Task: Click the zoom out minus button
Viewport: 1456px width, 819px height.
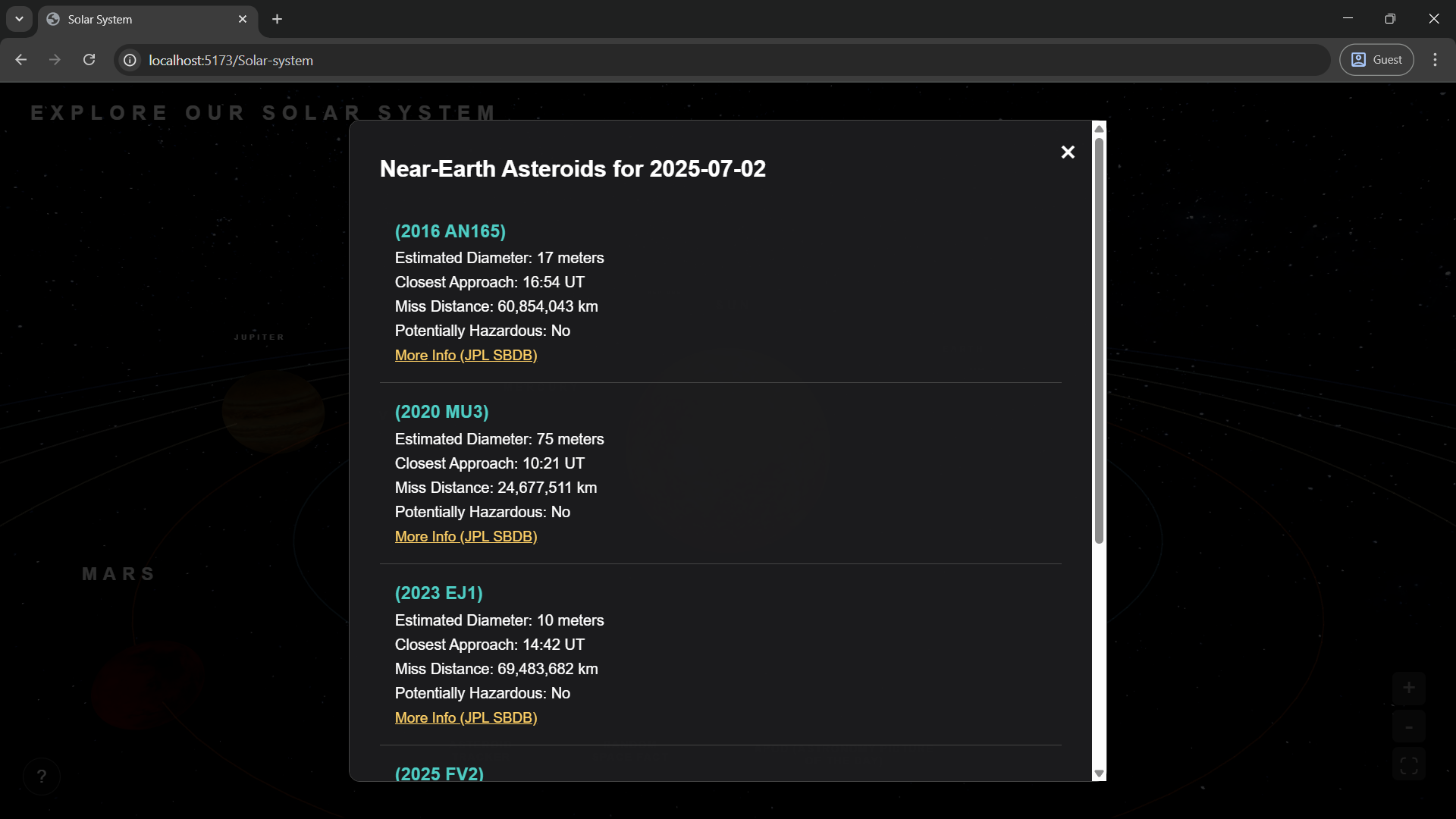Action: coord(1408,728)
